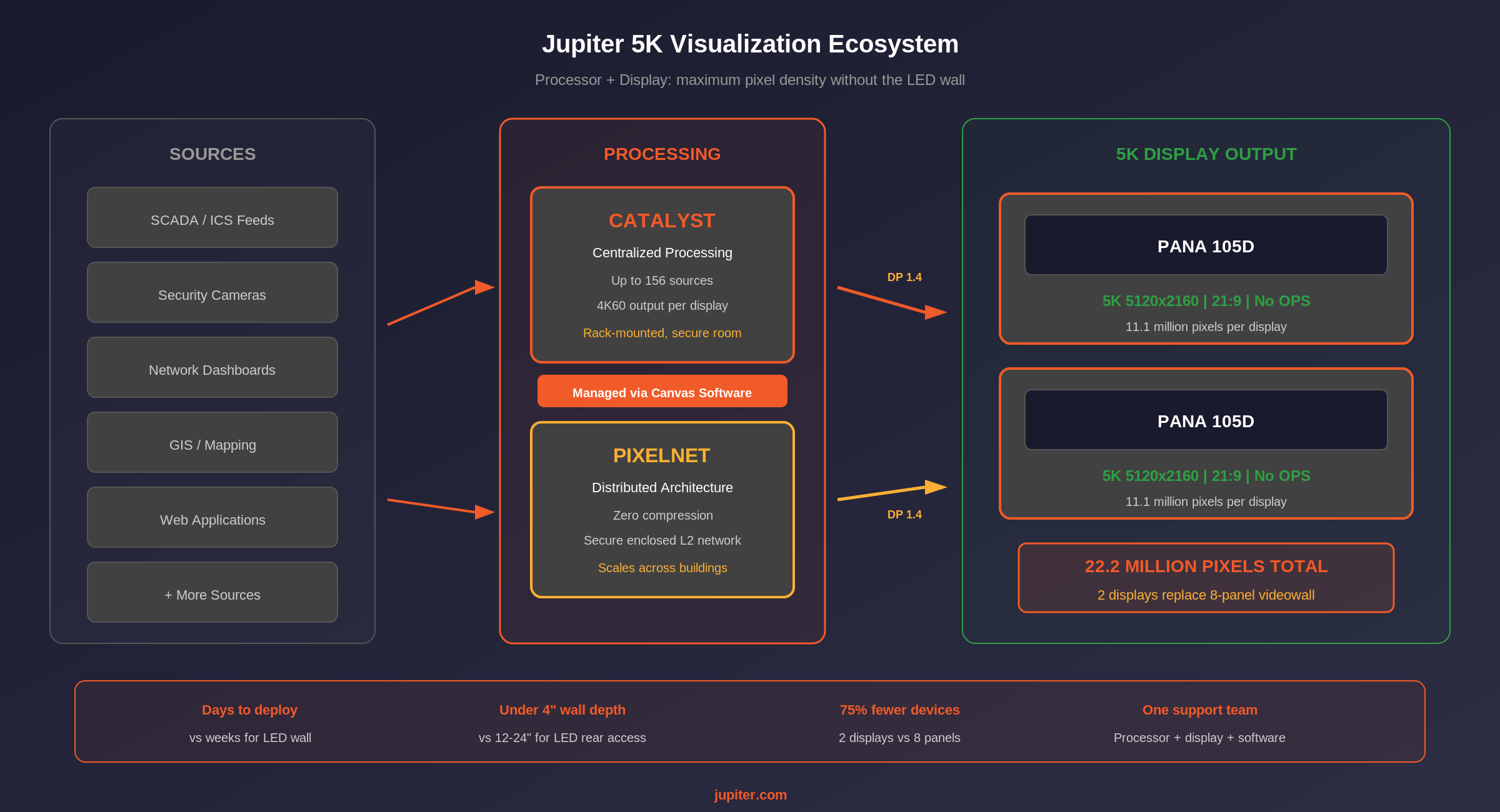Click the Zero compression line
Screen dimensions: 1500x812
(662, 515)
